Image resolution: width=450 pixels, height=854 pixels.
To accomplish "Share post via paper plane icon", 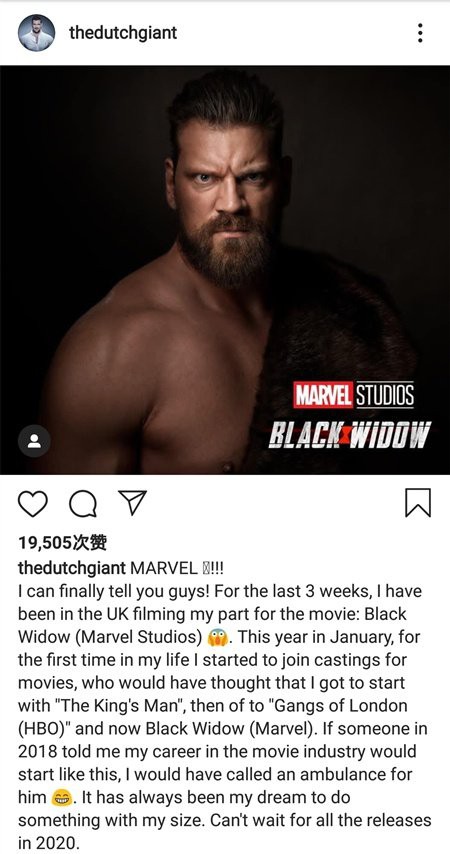I will (x=132, y=502).
